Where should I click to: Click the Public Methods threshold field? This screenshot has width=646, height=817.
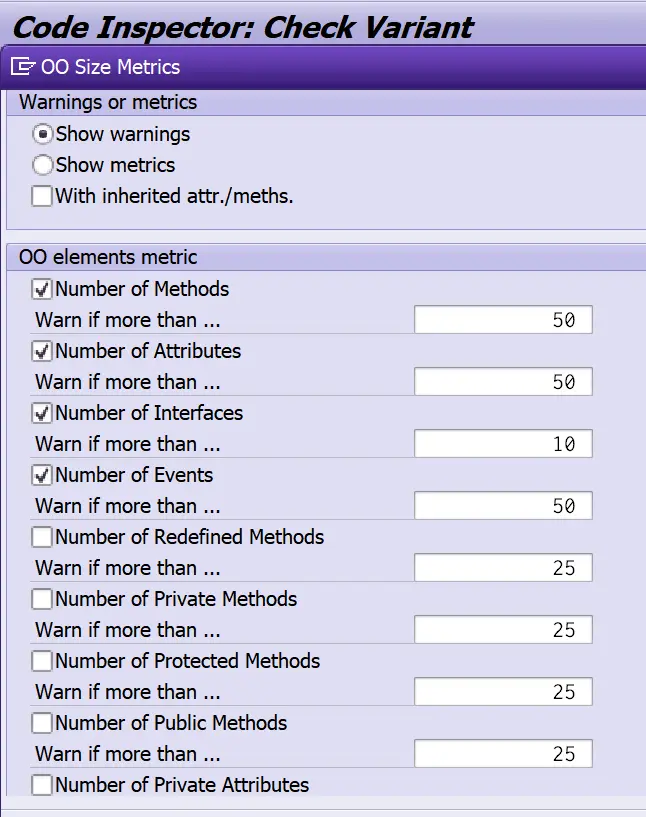(502, 754)
